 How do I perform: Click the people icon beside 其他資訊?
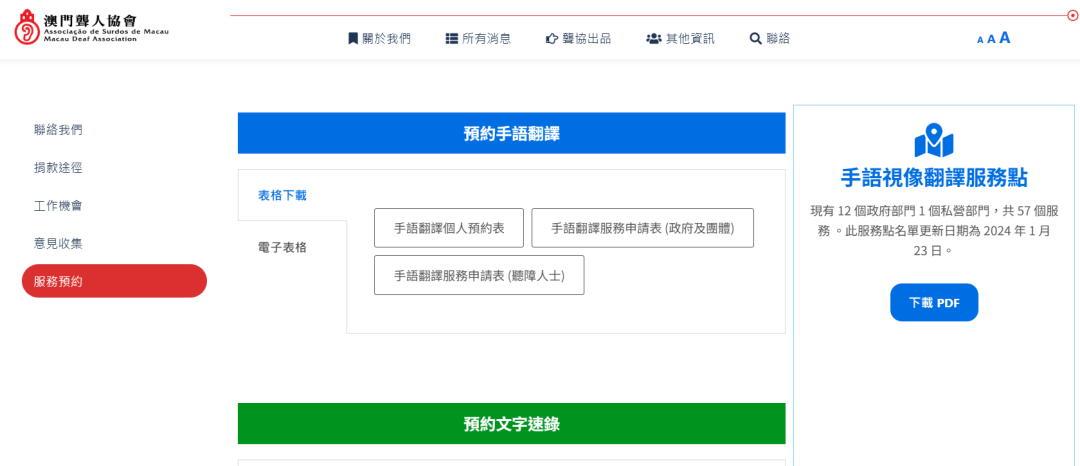tap(653, 38)
